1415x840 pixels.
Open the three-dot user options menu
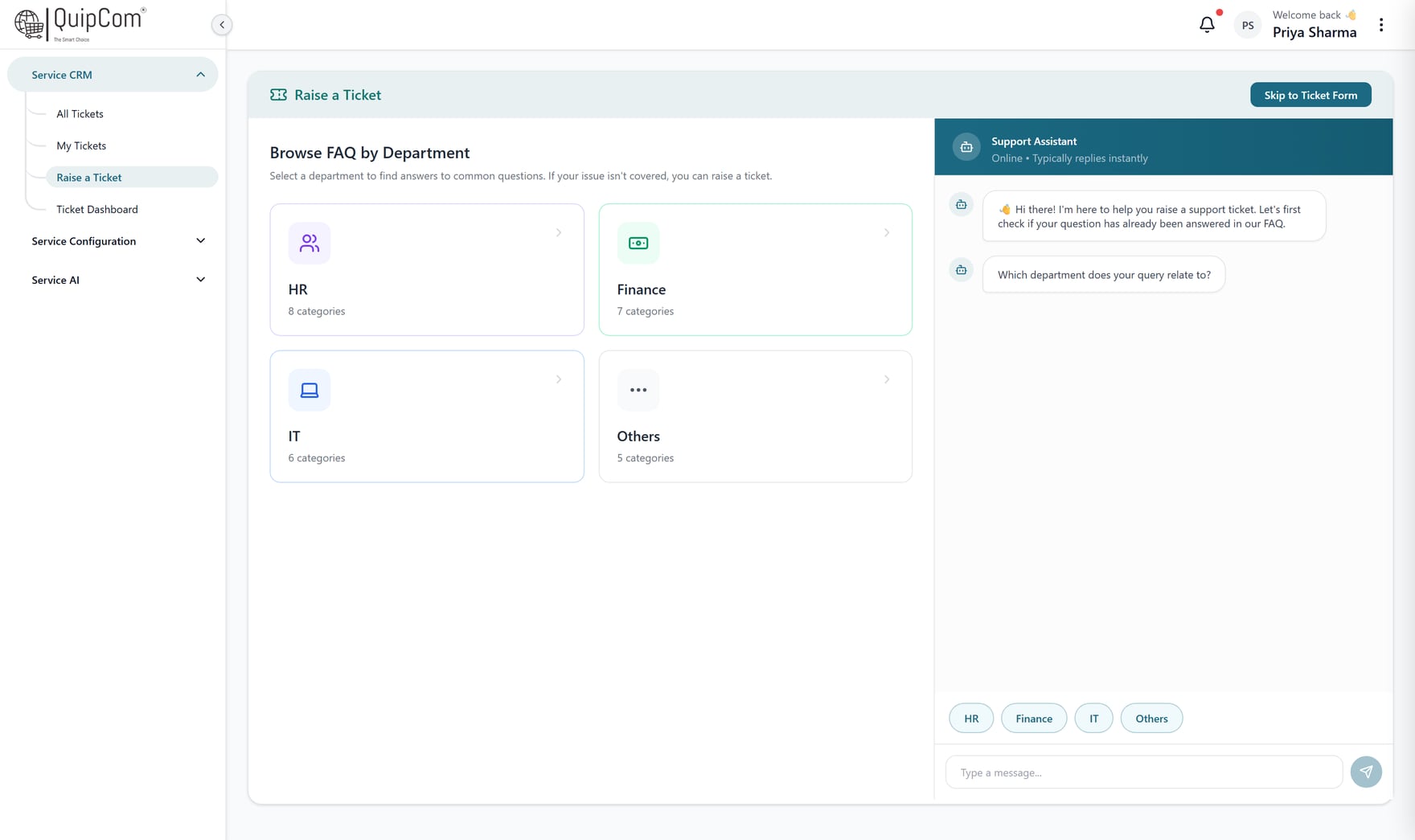(x=1381, y=25)
